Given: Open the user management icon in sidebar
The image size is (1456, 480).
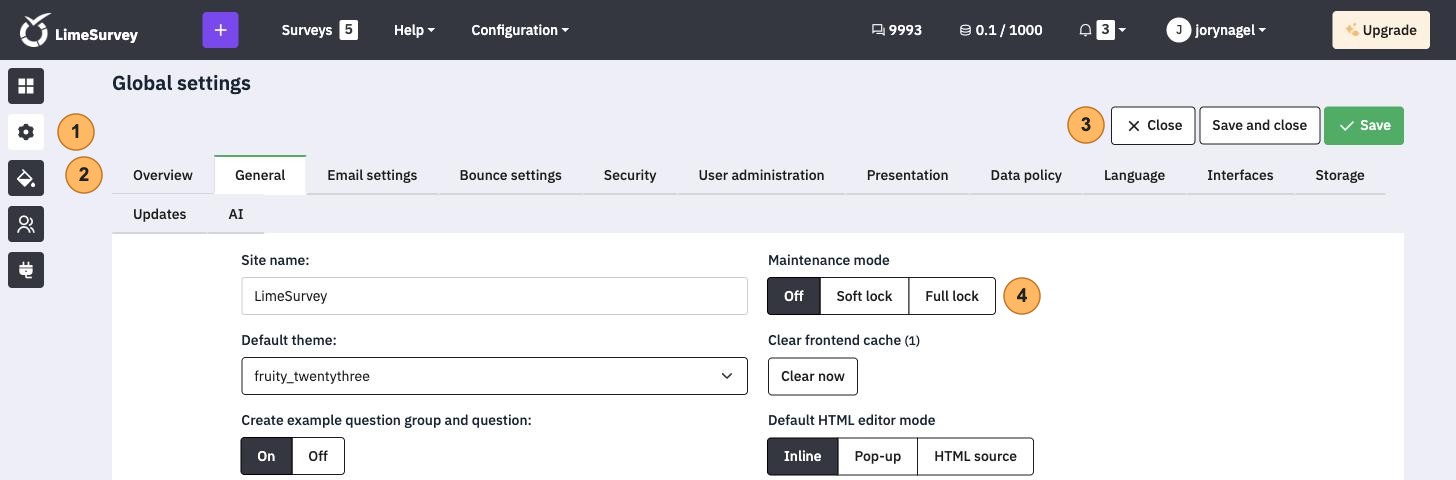Looking at the screenshot, I should (26, 224).
